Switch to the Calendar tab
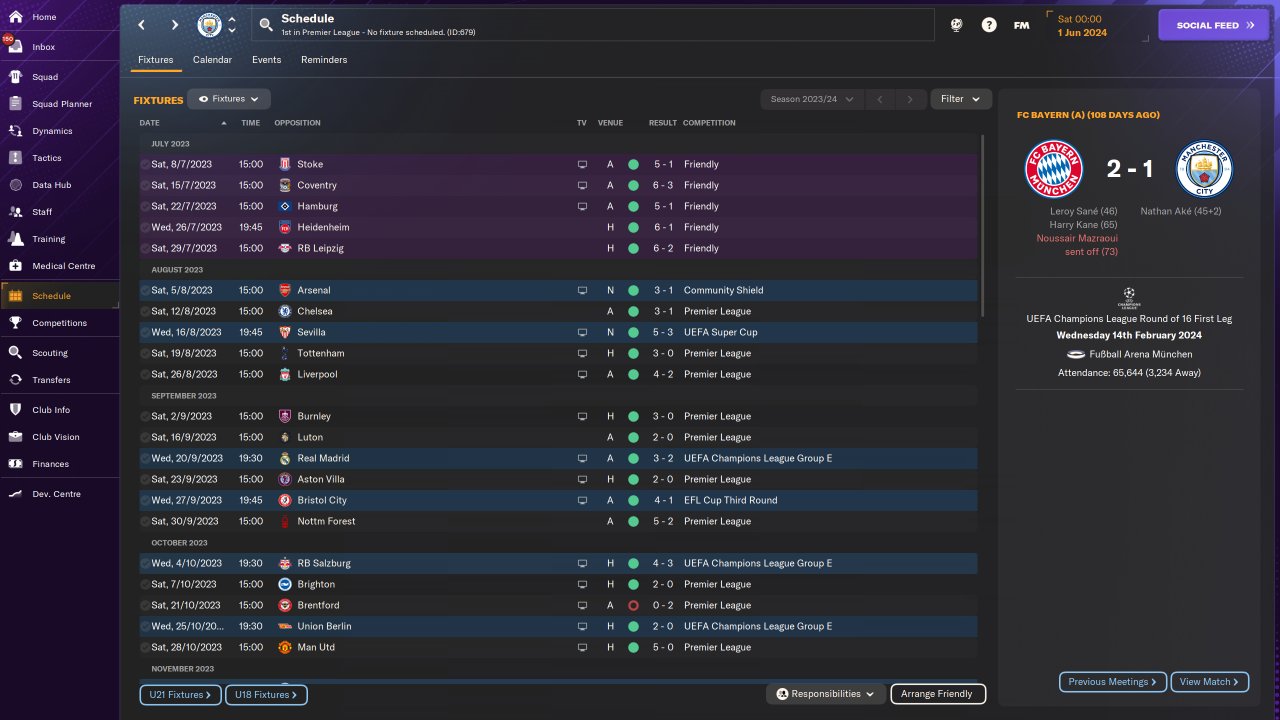Viewport: 1280px width, 720px height. (x=212, y=60)
